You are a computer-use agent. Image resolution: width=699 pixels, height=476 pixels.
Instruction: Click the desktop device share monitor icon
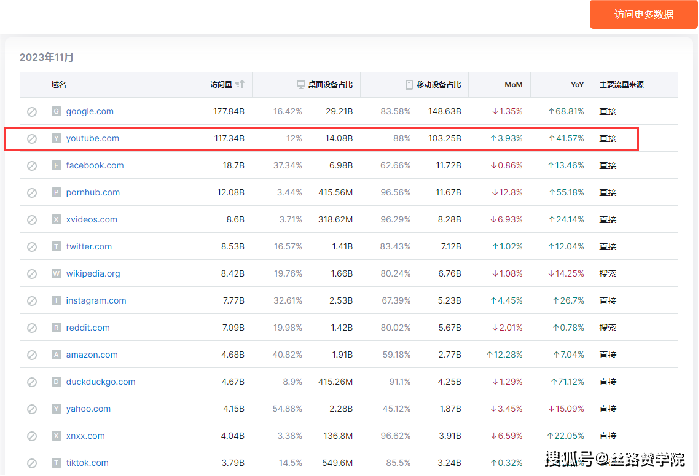click(301, 84)
